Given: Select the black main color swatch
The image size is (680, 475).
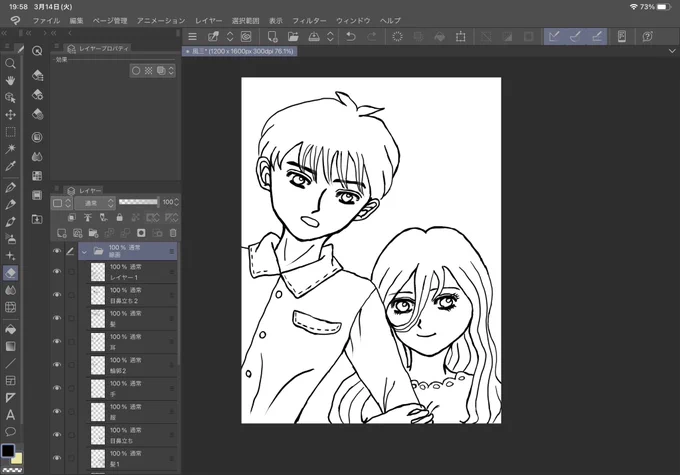Looking at the screenshot, I should tap(7, 450).
